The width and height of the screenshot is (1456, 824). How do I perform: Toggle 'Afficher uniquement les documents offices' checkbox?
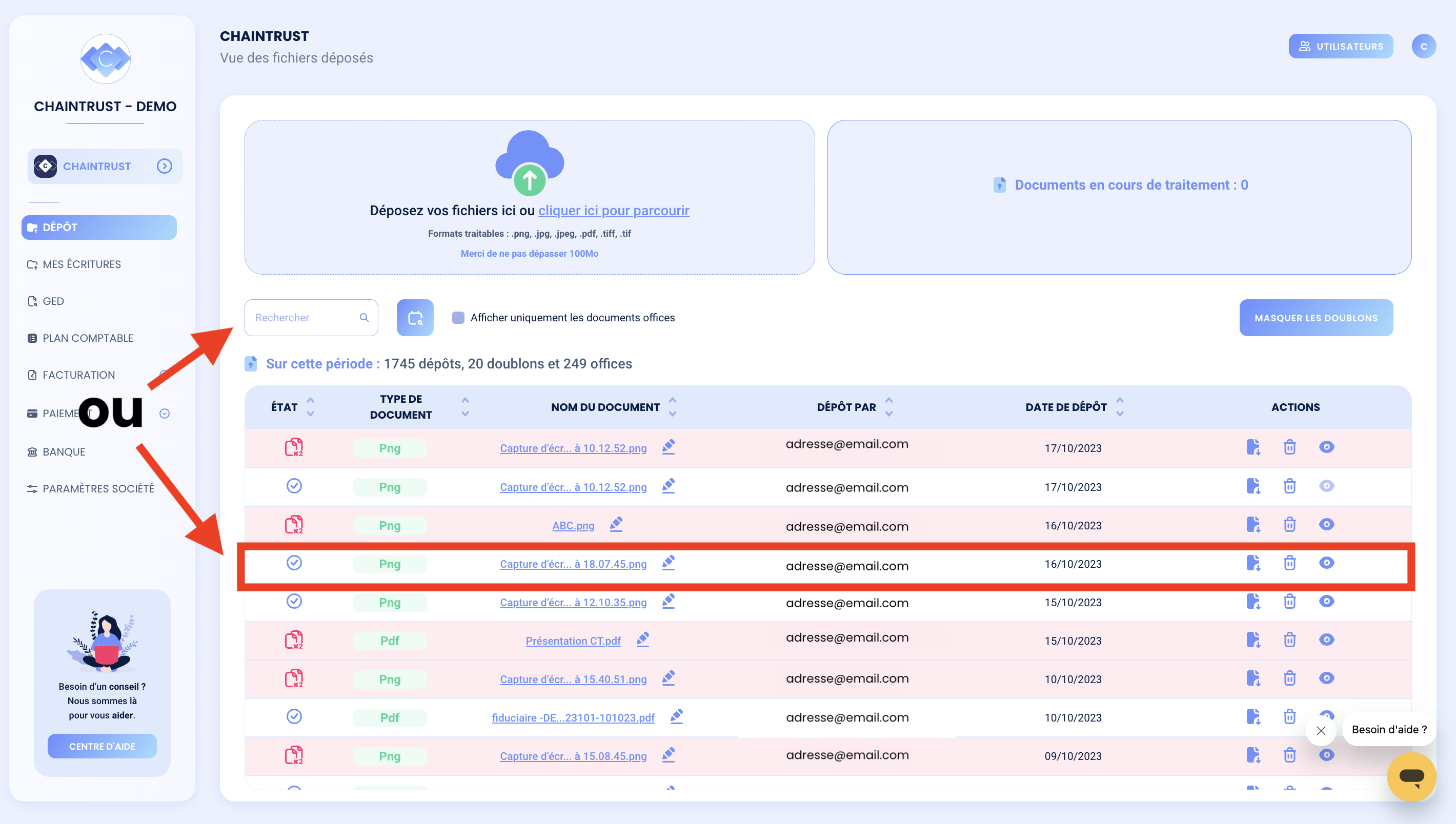coord(458,318)
